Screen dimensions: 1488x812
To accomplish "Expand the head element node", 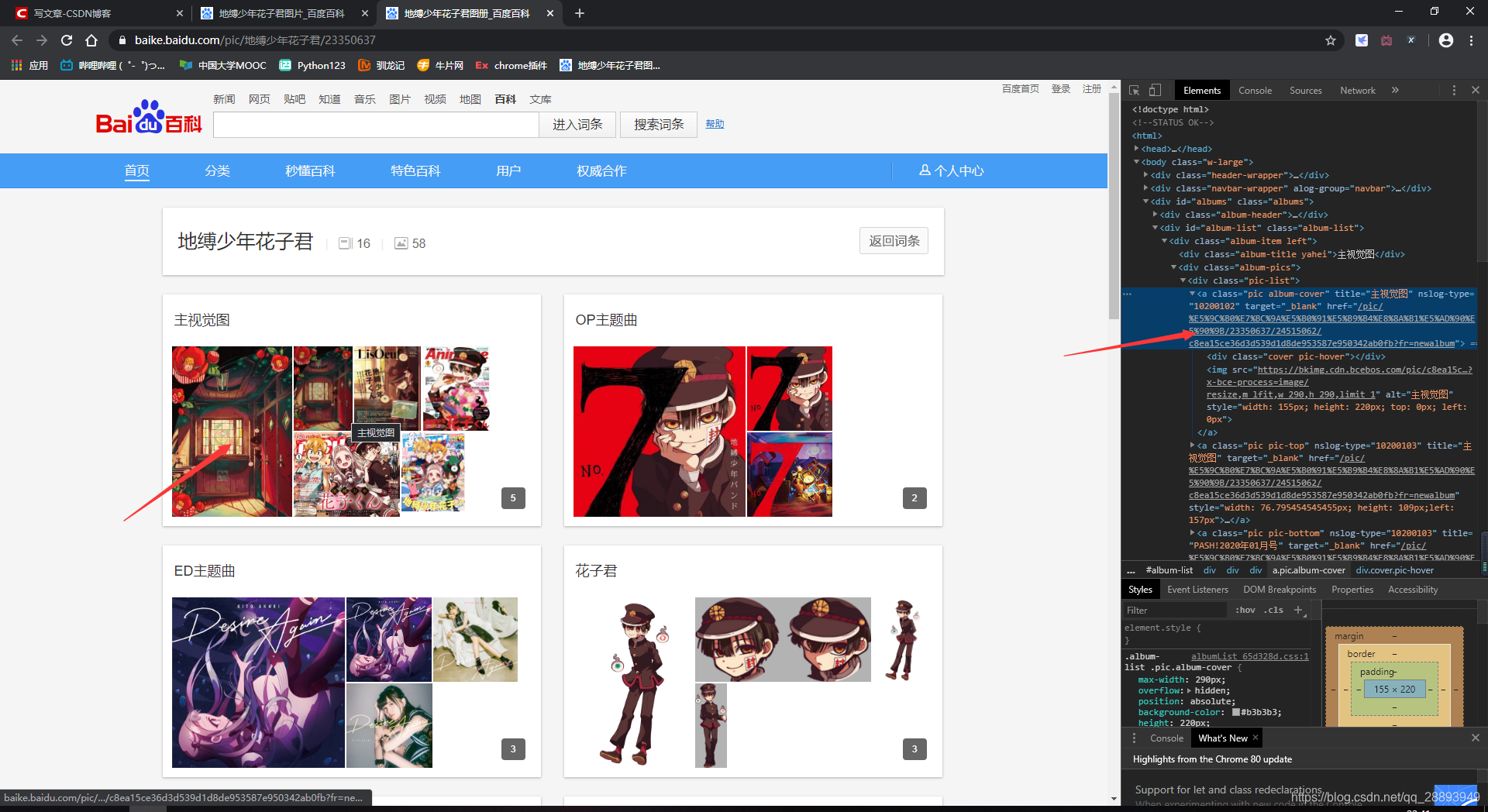I will tap(1137, 149).
